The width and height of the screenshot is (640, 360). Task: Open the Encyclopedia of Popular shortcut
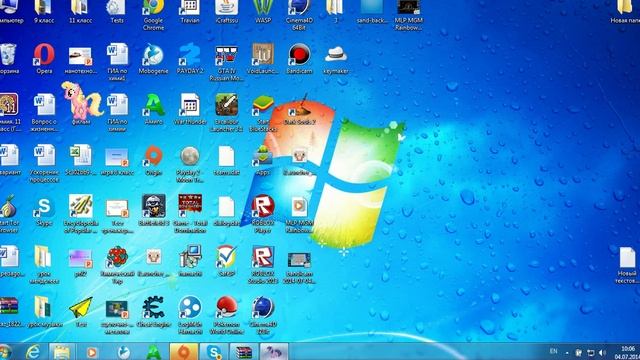coord(80,214)
